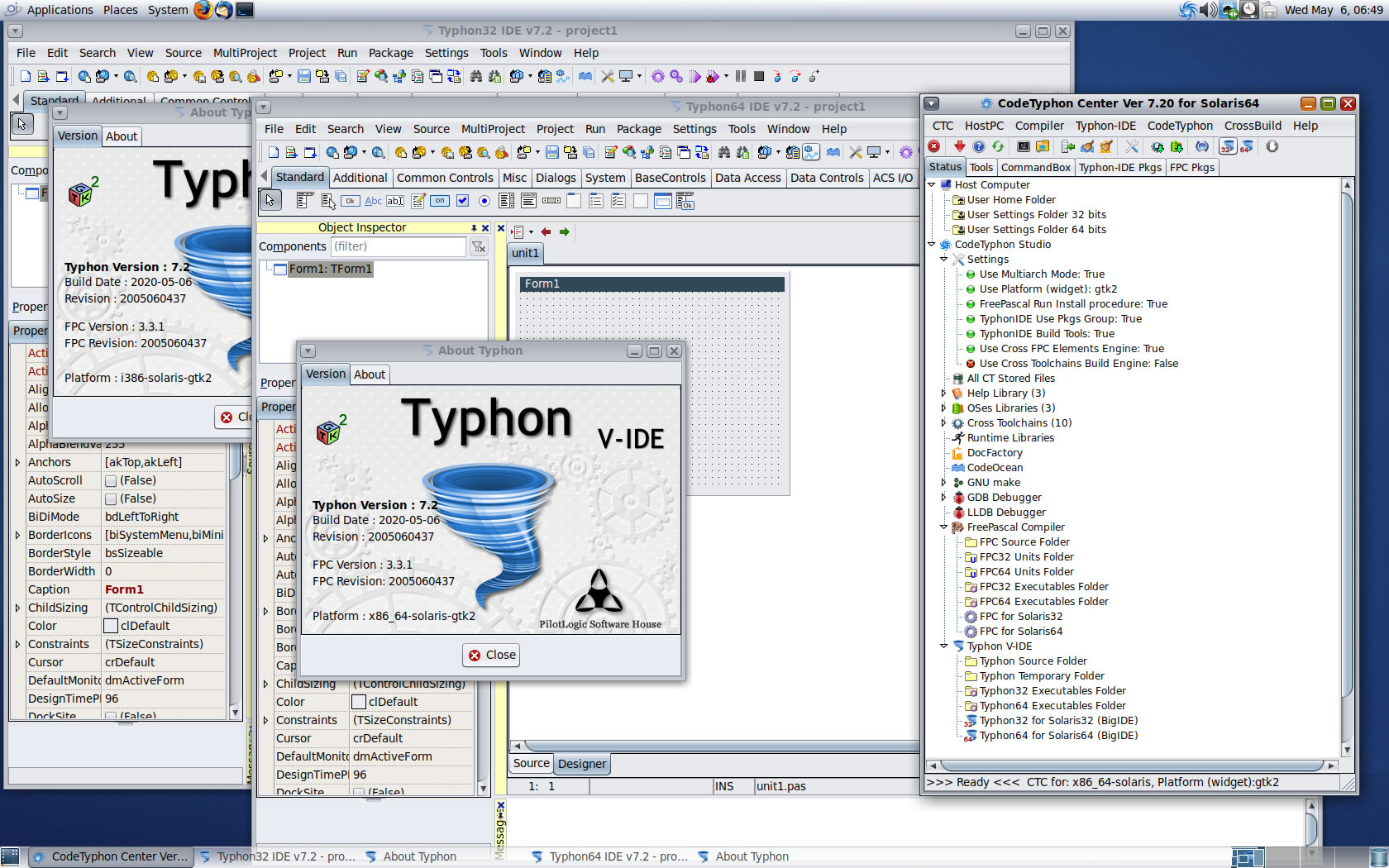
Task: Click the Components filter field in Typhon64
Action: pyautogui.click(x=398, y=246)
